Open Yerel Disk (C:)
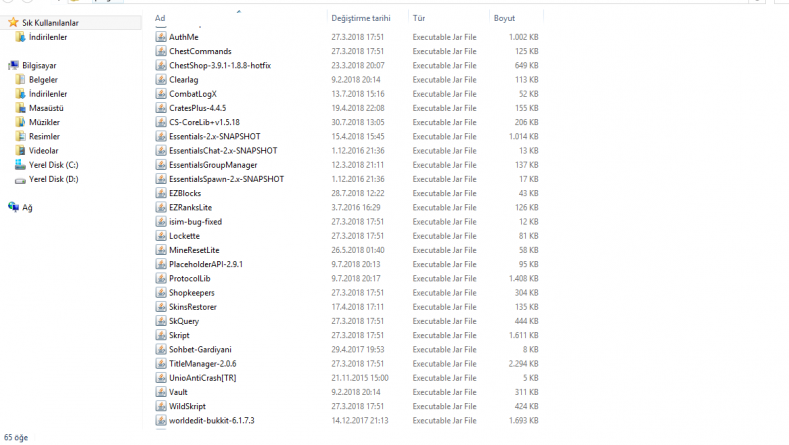This screenshot has width=789, height=445. (x=54, y=165)
